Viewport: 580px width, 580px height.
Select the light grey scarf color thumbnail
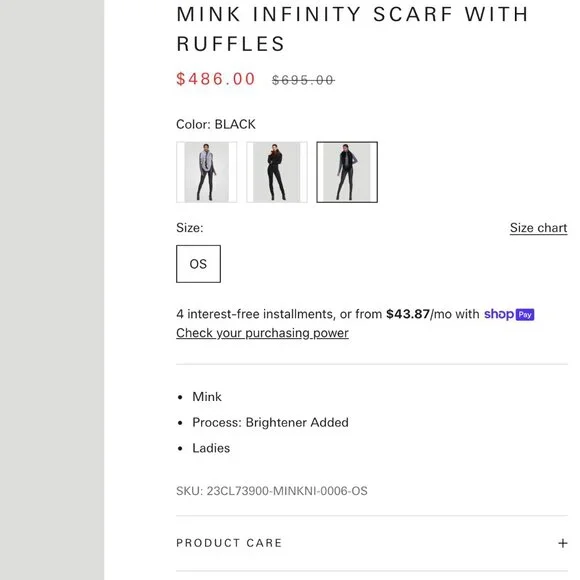coord(206,172)
